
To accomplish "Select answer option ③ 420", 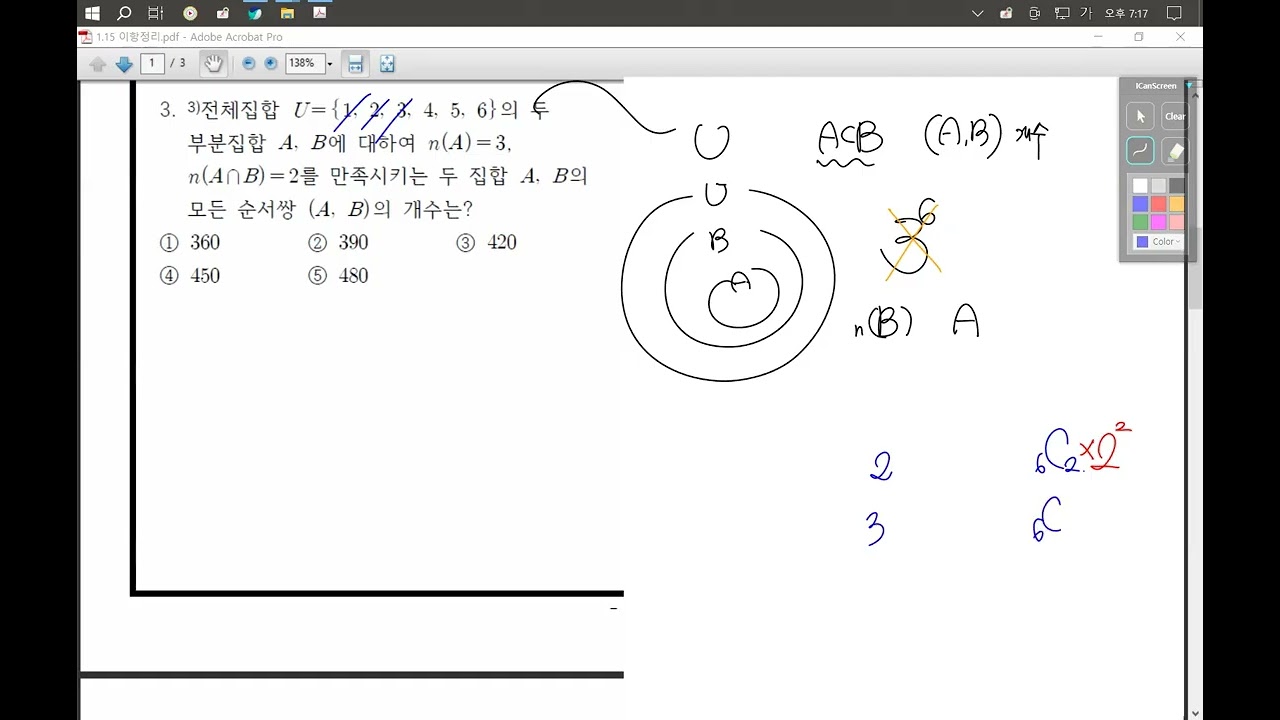I will [487, 242].
